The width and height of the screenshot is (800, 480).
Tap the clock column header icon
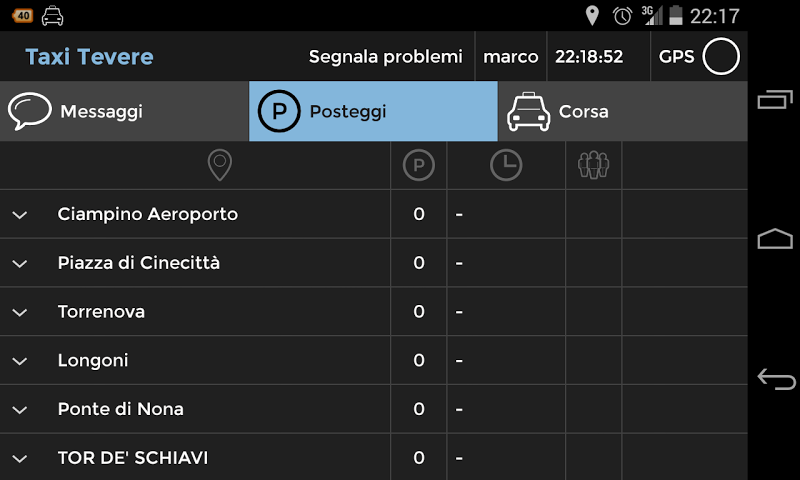point(506,165)
